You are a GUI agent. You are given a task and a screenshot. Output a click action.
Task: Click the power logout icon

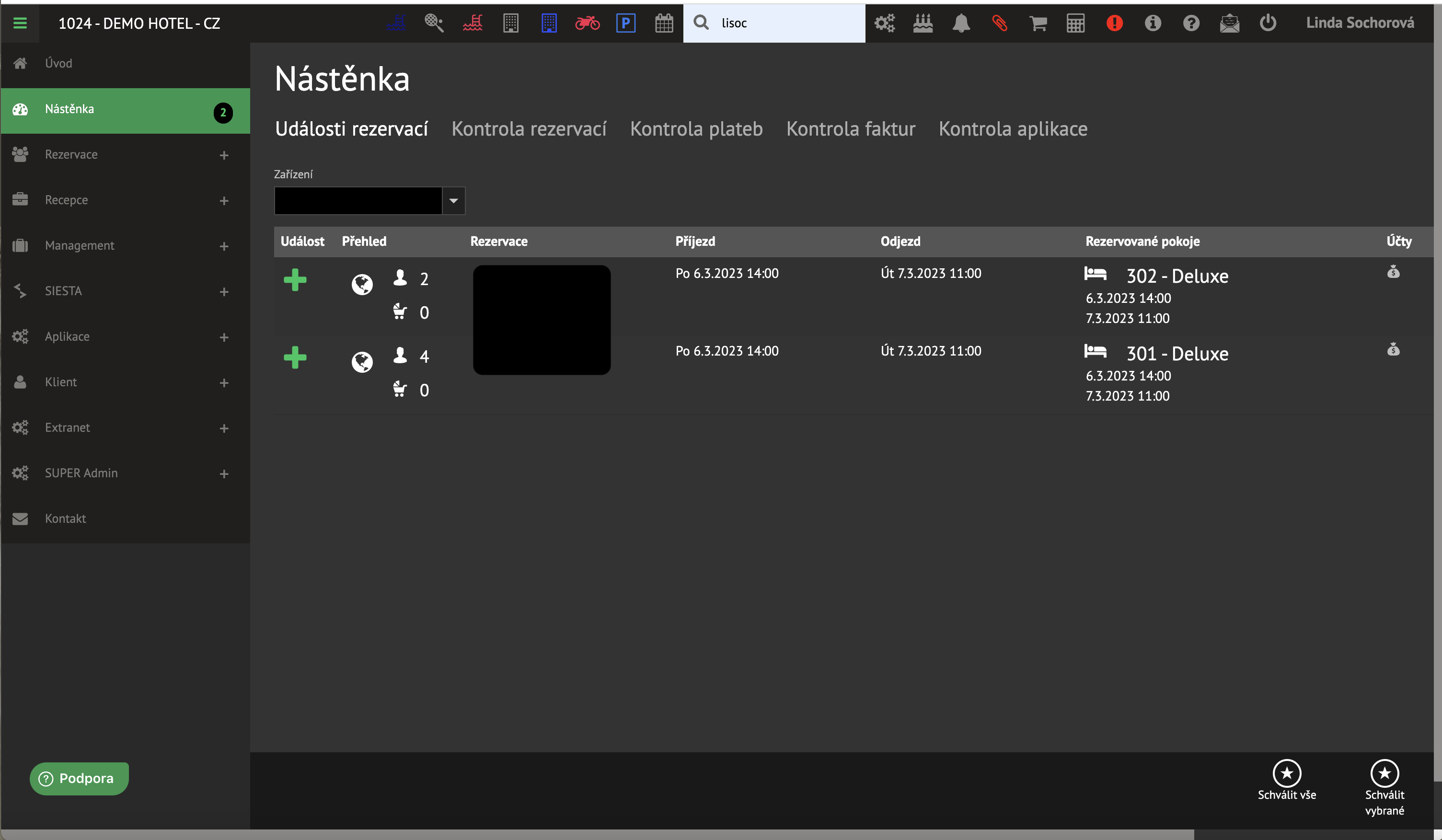coord(1268,23)
